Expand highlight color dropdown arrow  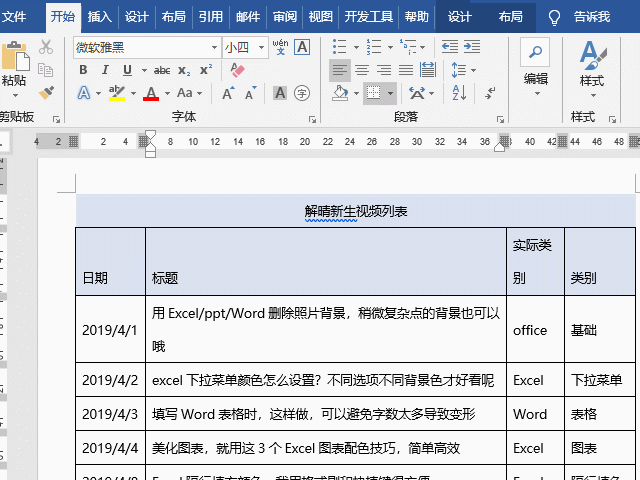[x=133, y=93]
